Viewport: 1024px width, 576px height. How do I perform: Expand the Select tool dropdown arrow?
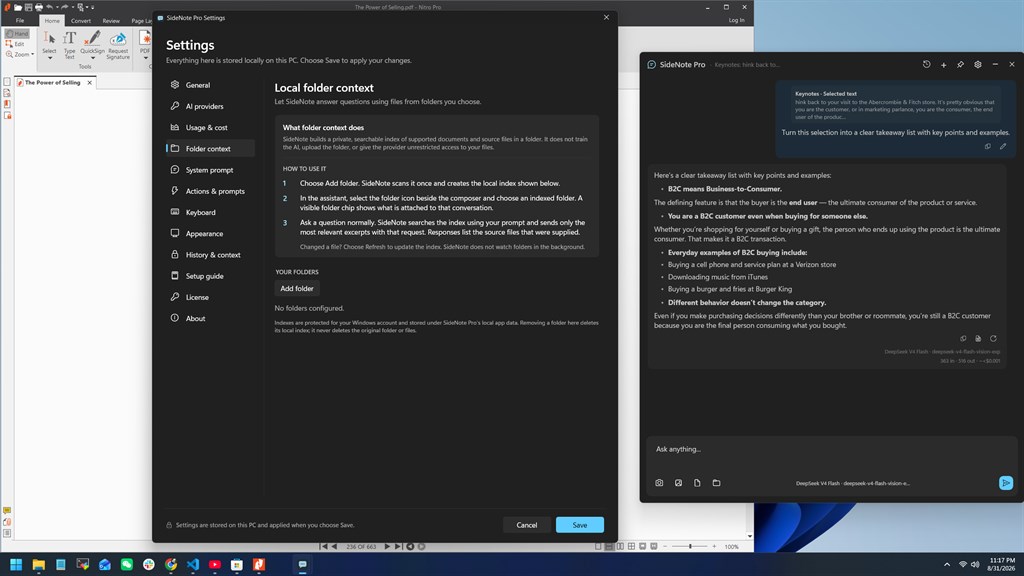coord(50,58)
